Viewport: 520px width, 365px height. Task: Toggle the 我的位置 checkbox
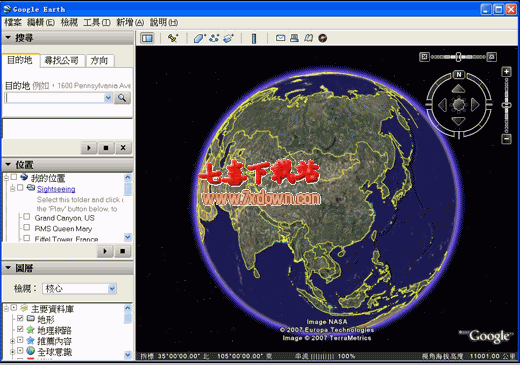(14, 177)
